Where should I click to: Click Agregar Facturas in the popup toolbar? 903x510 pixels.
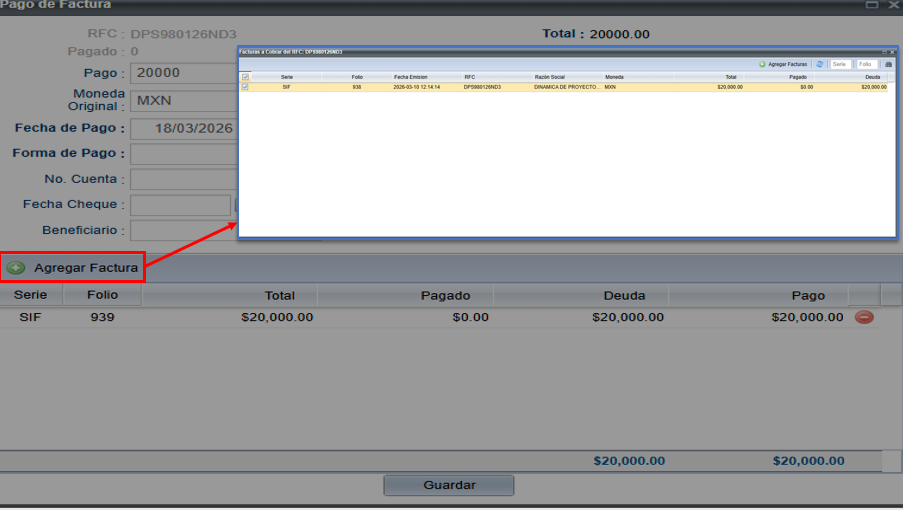coord(783,64)
